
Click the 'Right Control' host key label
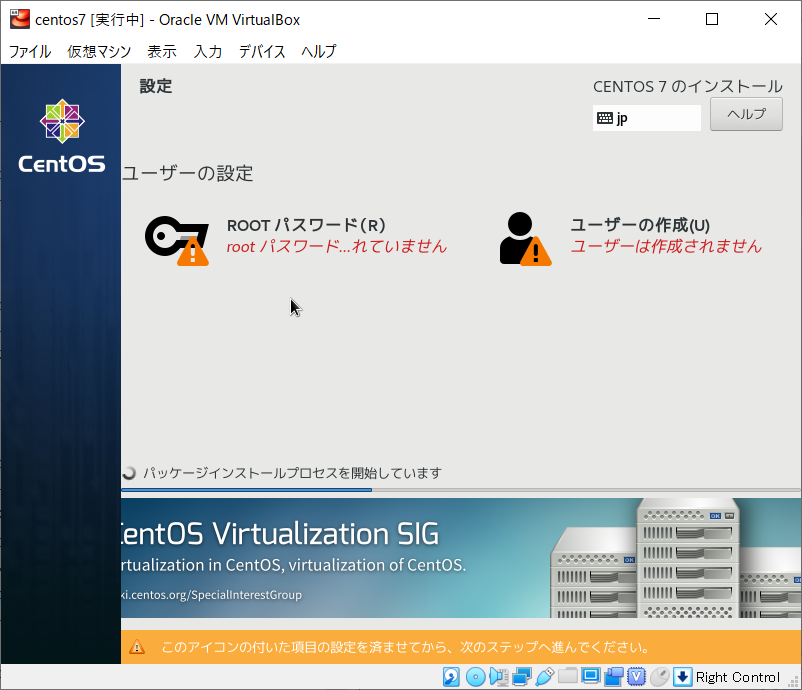pyautogui.click(x=738, y=677)
